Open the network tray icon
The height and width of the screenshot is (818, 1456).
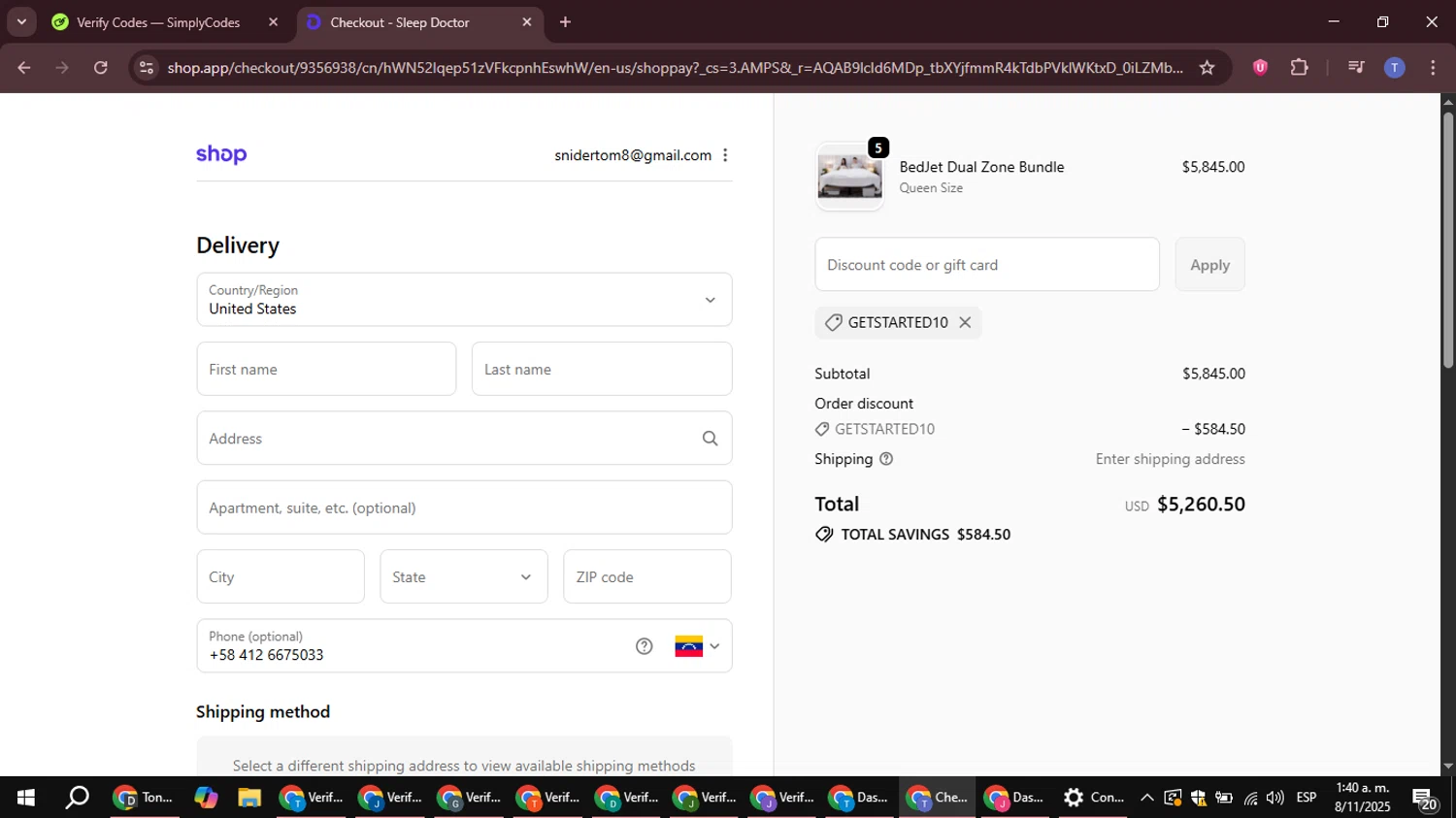pyautogui.click(x=1250, y=798)
